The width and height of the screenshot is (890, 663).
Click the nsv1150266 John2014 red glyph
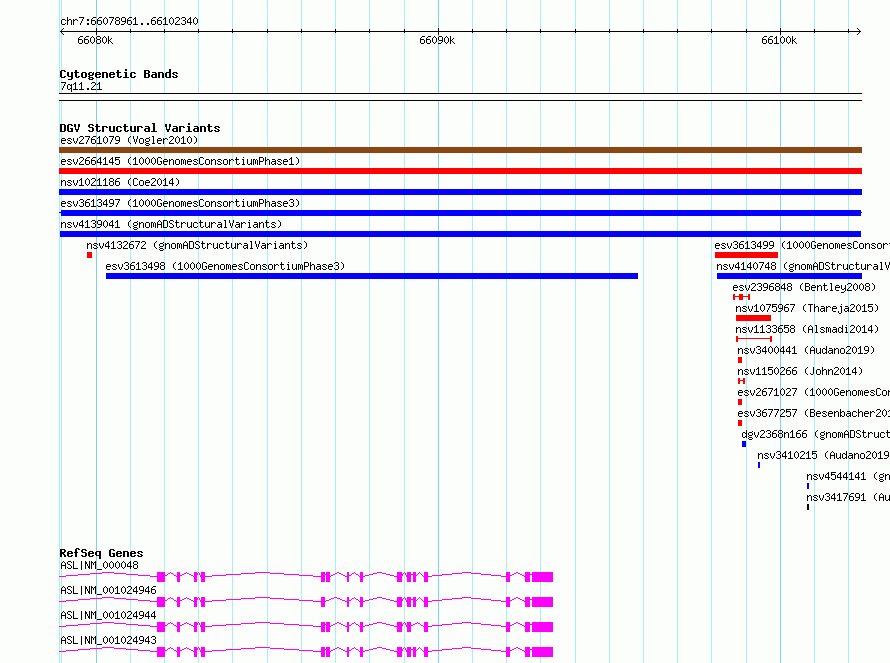[x=741, y=381]
